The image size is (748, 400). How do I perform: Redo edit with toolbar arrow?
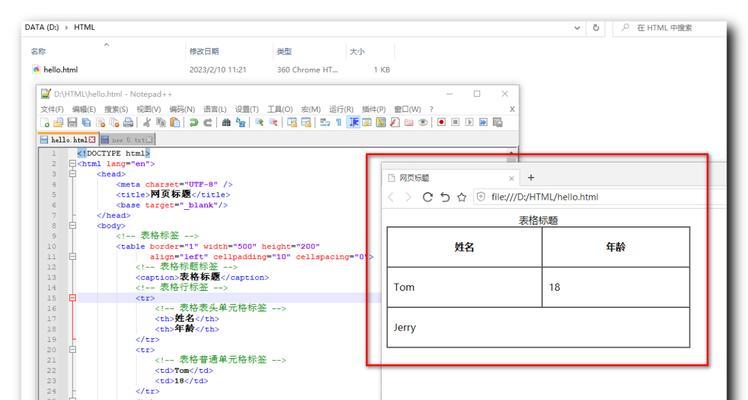tap(208, 123)
